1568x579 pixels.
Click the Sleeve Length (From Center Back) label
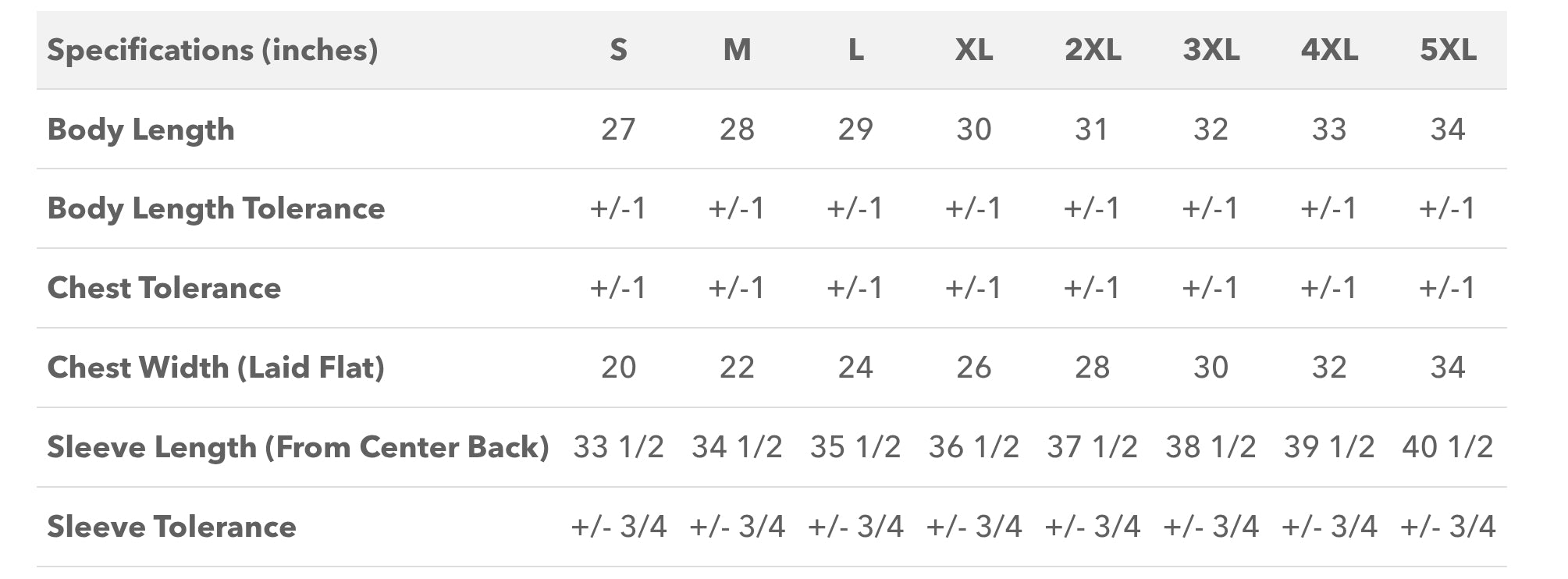pos(298,447)
